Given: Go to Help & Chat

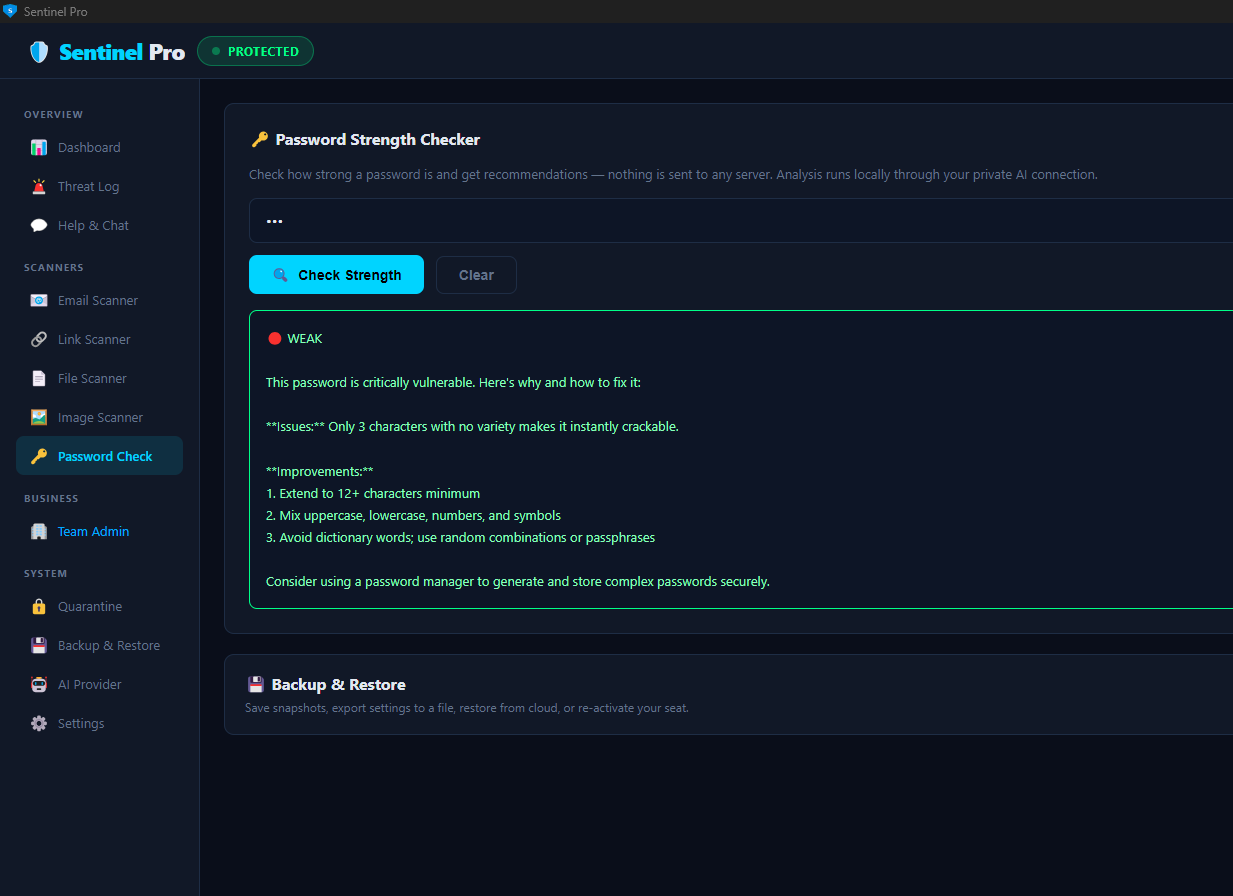Looking at the screenshot, I should point(99,225).
